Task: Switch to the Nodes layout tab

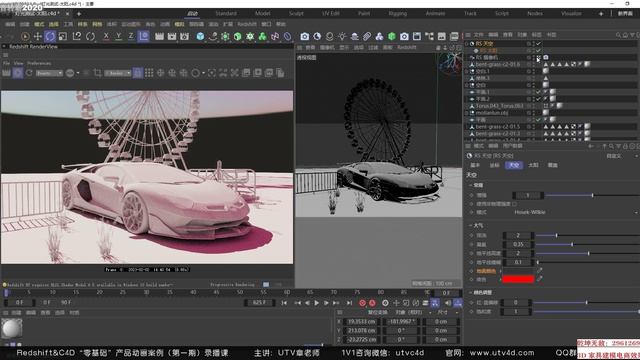Action: (x=535, y=13)
